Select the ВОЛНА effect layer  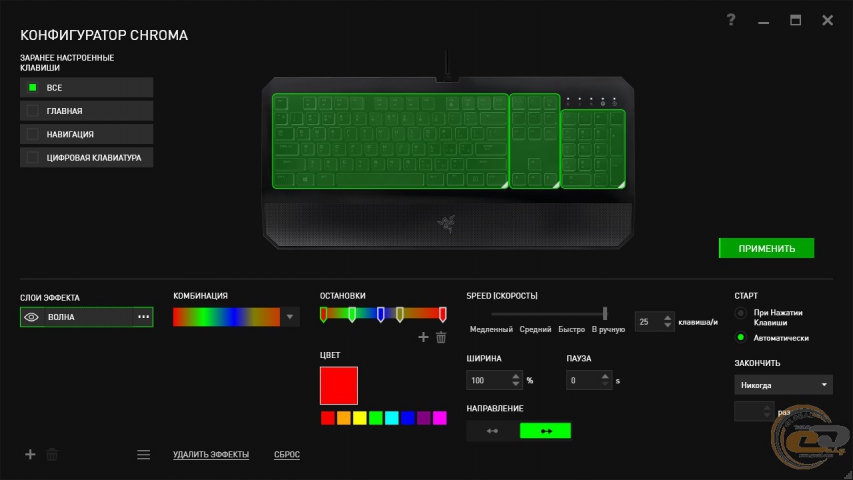click(86, 317)
